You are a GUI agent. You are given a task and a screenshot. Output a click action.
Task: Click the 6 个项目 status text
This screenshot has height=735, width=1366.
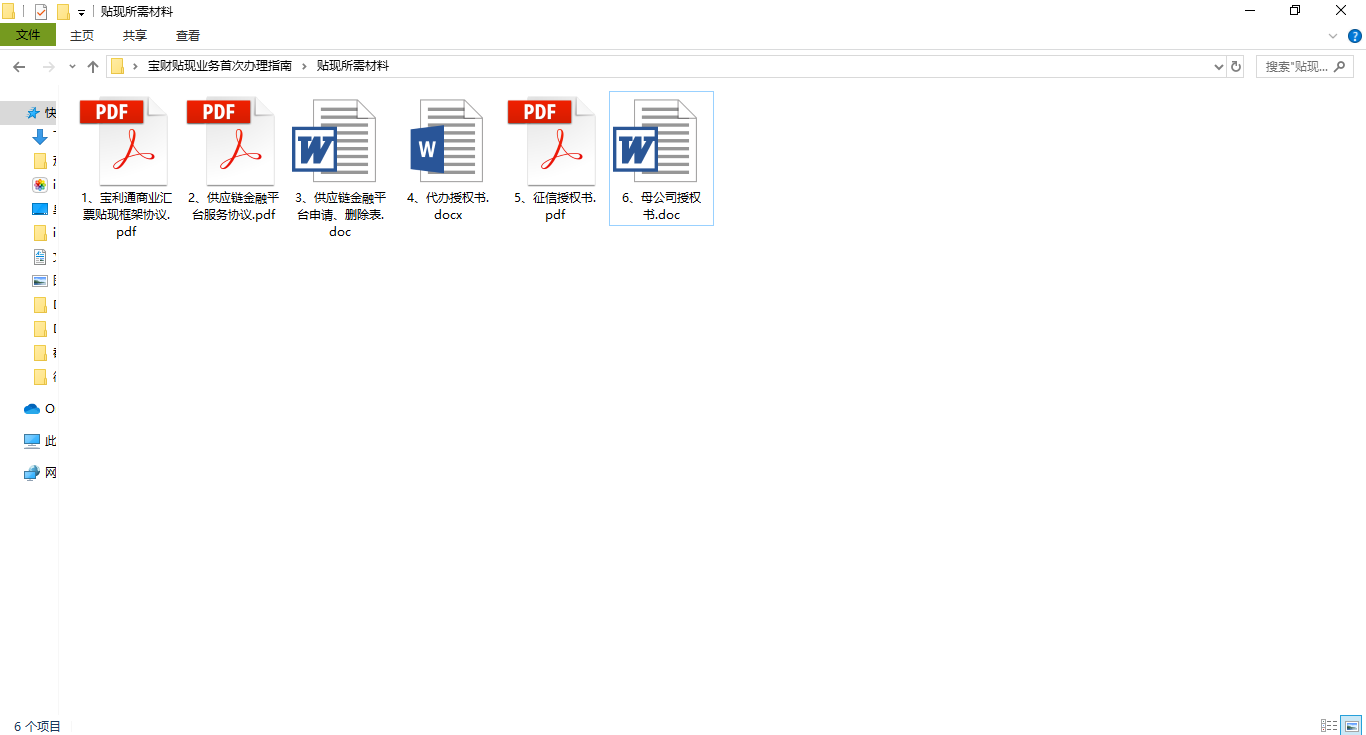point(37,727)
